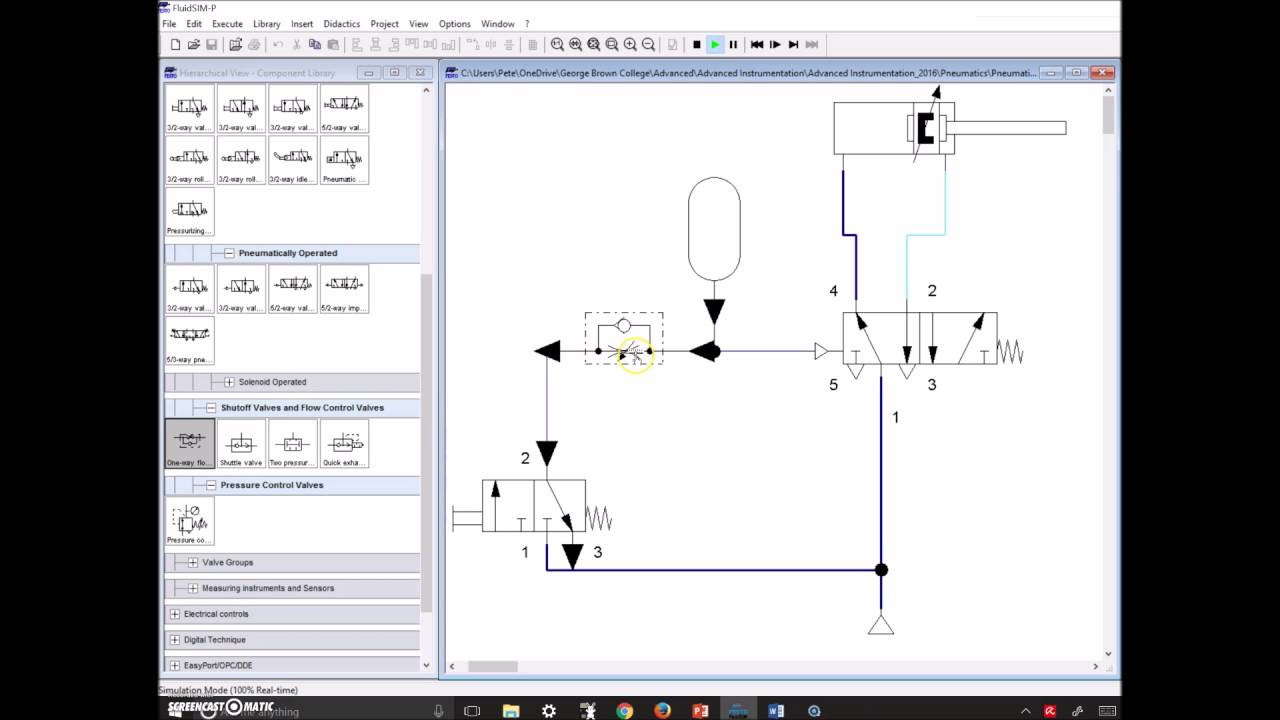Click the Paste toolbar icon
Screen dimensions: 1280x720
coord(333,44)
